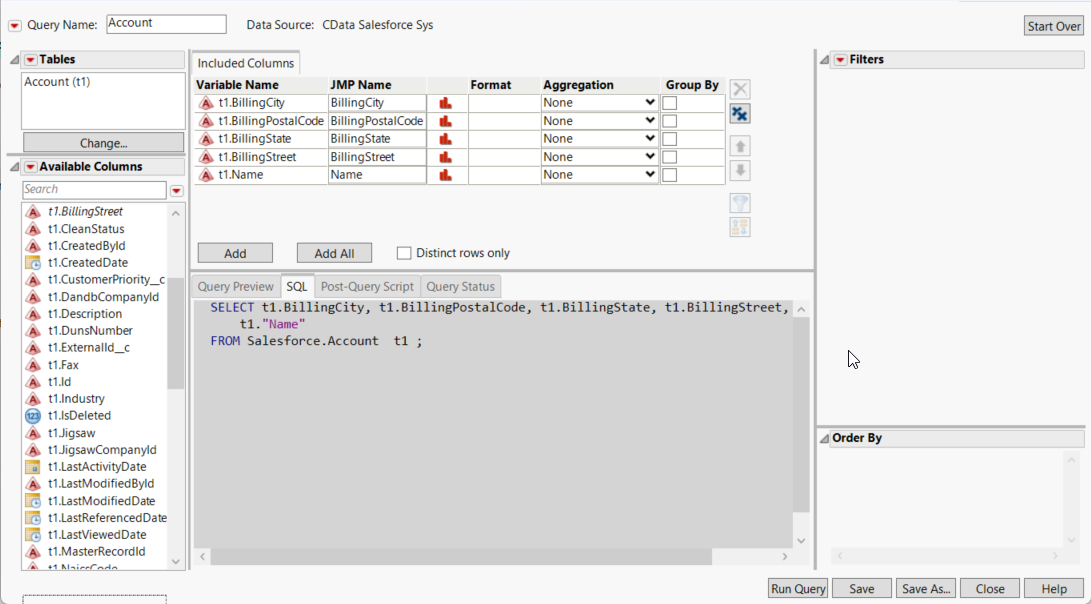
Task: Open the search options dropdown beside Search field
Action: click(x=176, y=189)
